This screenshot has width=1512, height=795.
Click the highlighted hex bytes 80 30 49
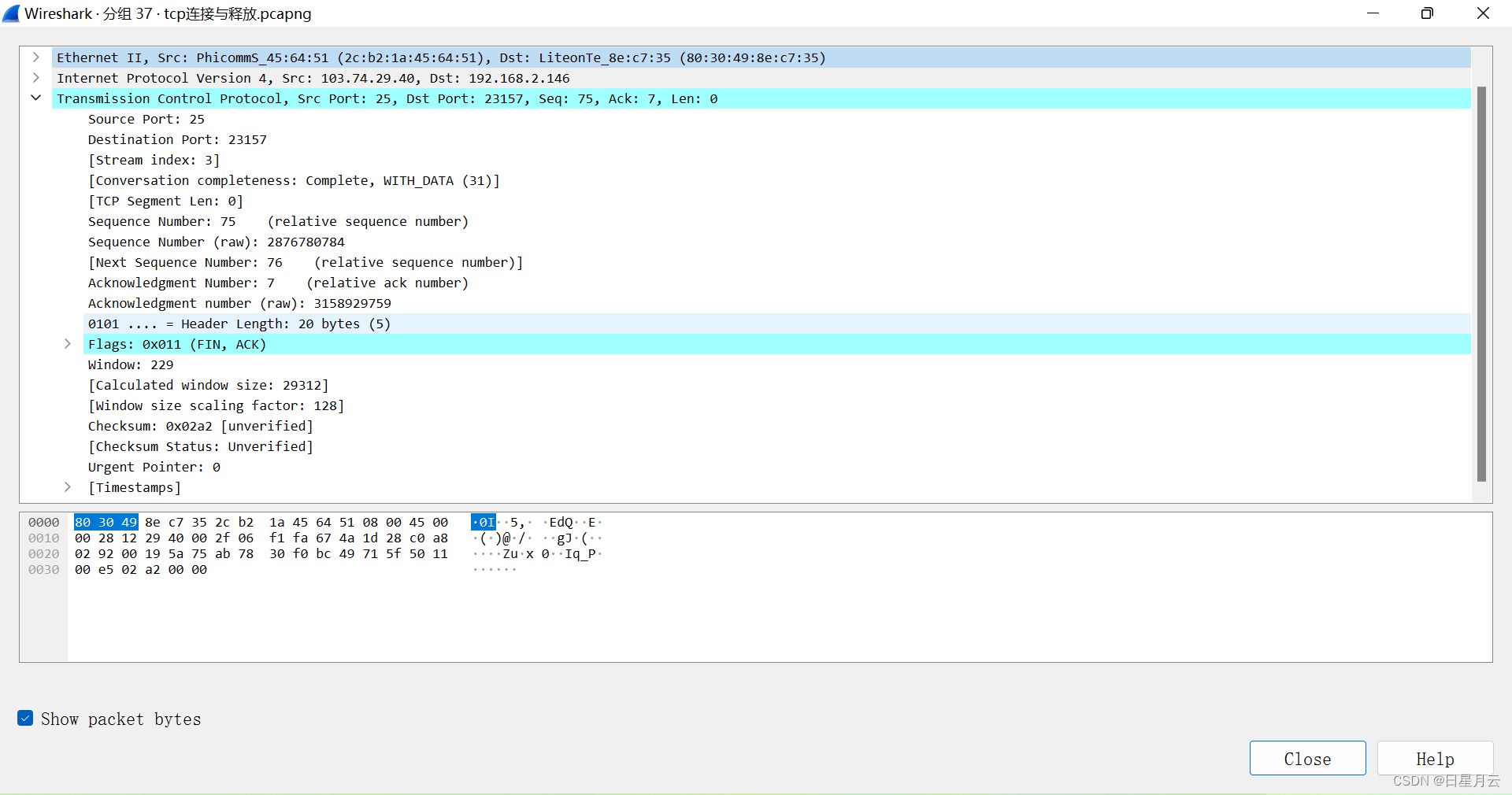click(106, 522)
